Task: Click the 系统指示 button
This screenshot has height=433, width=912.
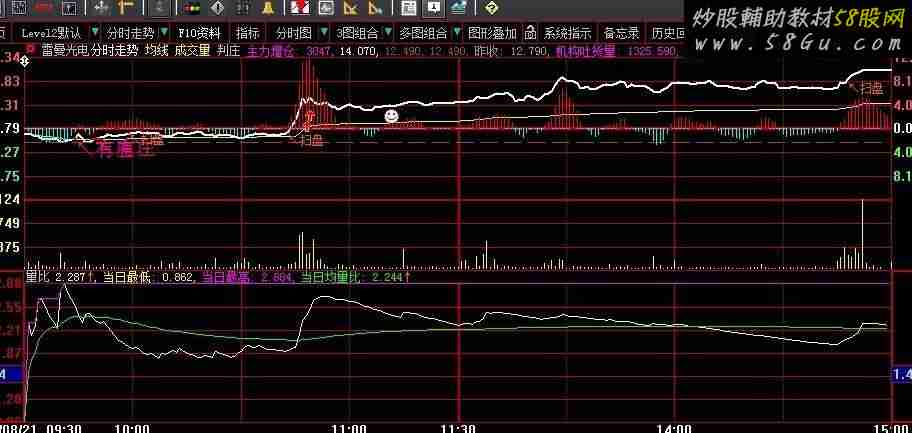Action: [x=567, y=32]
